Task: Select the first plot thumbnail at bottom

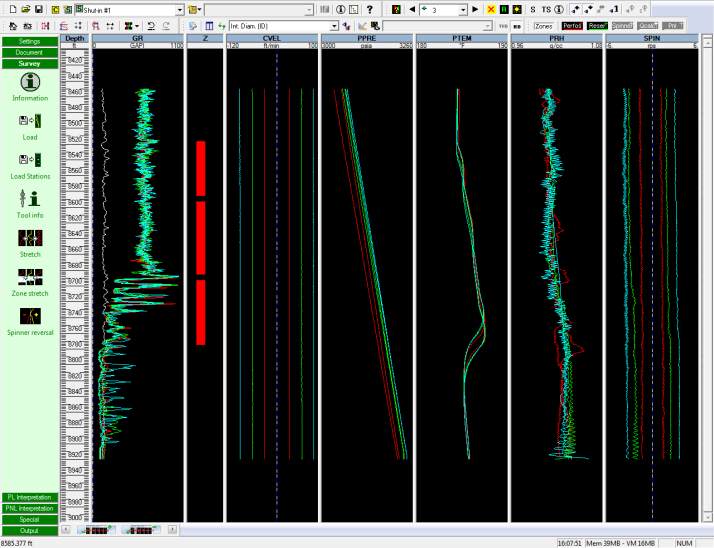Action: pyautogui.click(x=96, y=530)
